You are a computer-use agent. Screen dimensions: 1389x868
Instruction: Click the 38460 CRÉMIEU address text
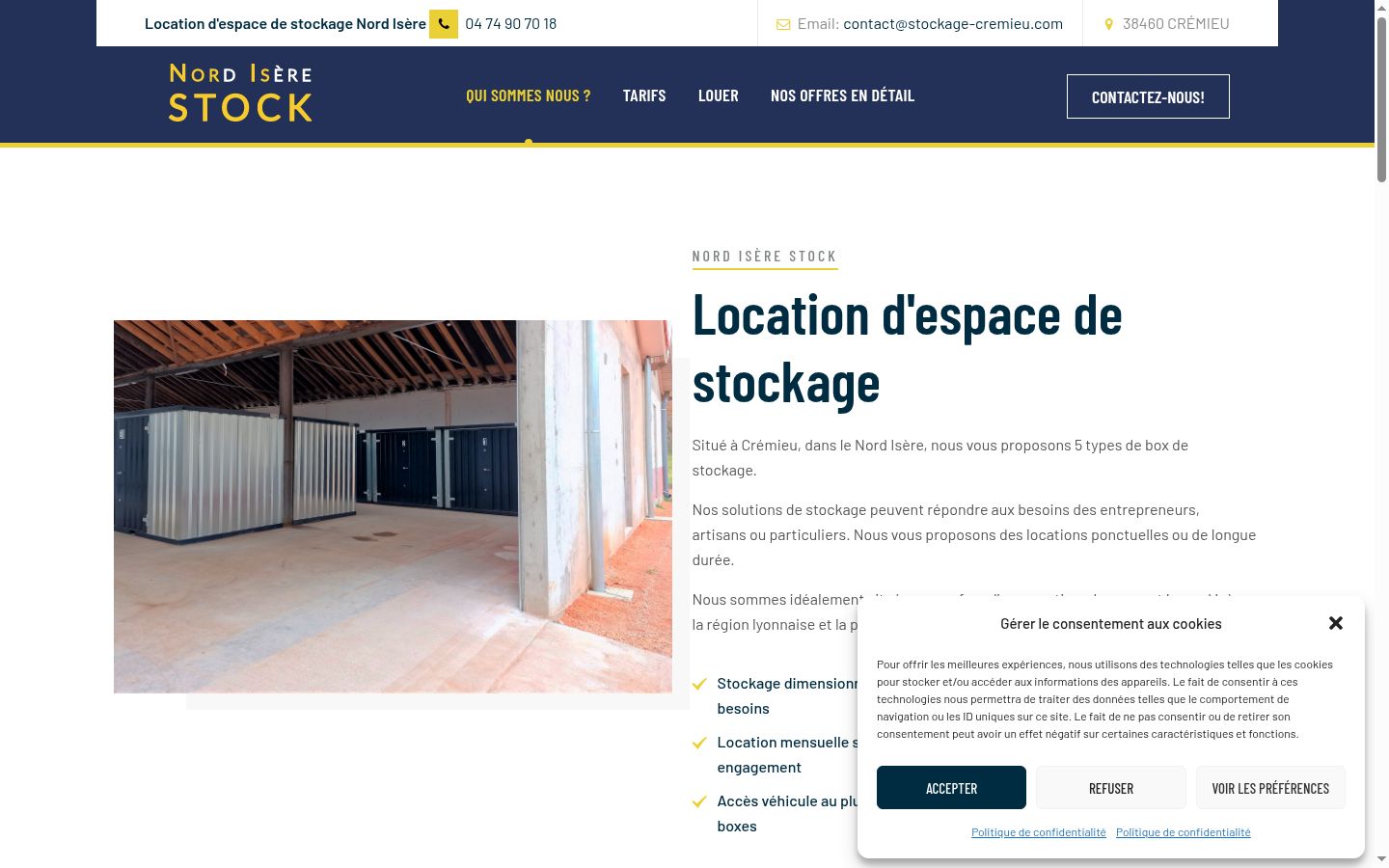(1176, 24)
